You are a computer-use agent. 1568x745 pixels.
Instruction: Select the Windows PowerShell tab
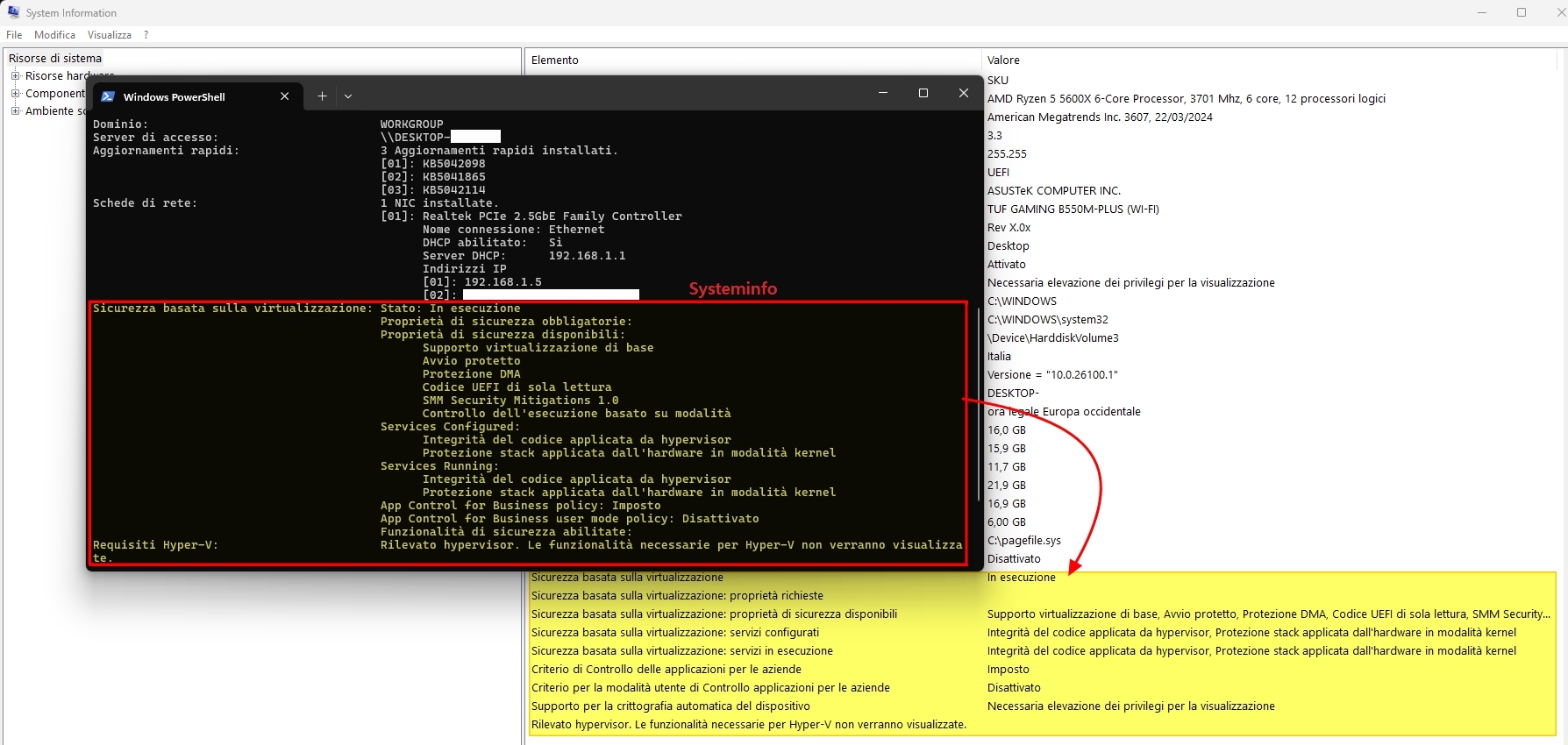198,96
